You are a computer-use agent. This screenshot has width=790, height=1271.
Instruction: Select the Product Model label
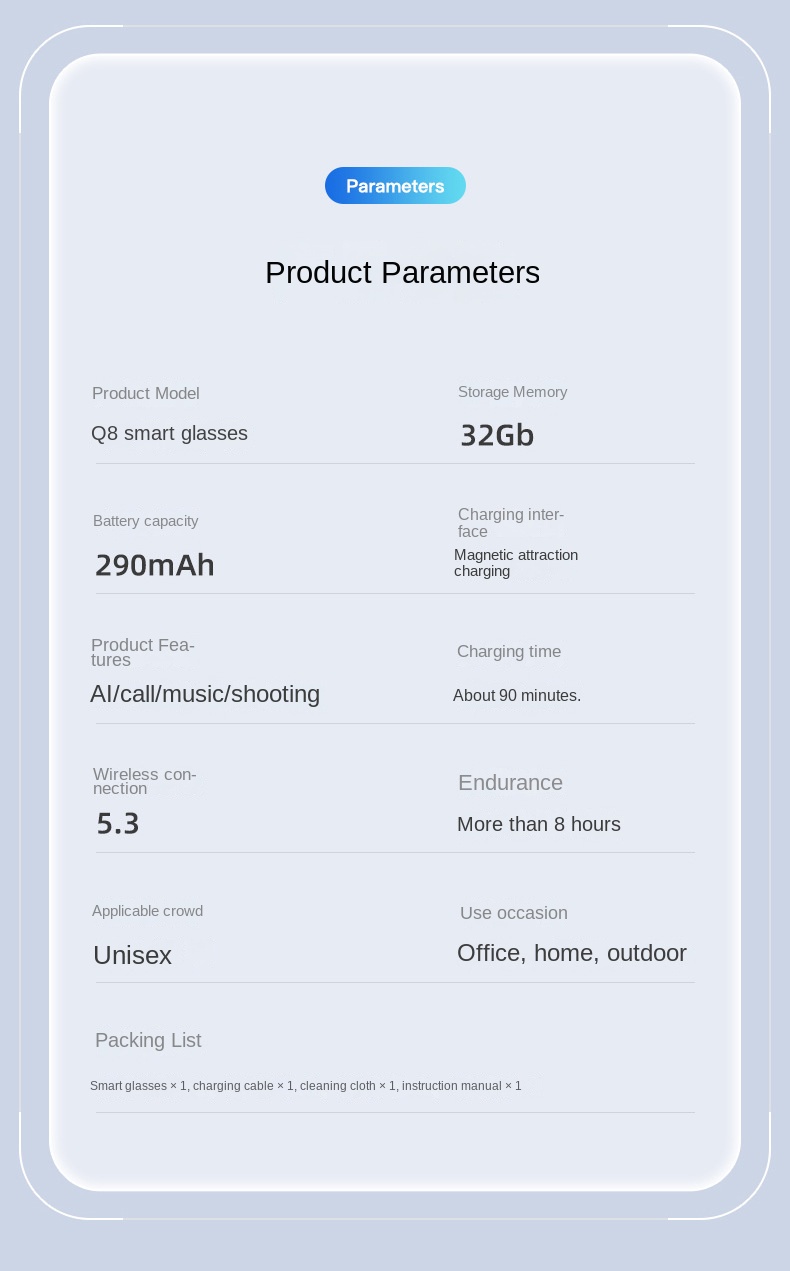[x=146, y=394]
